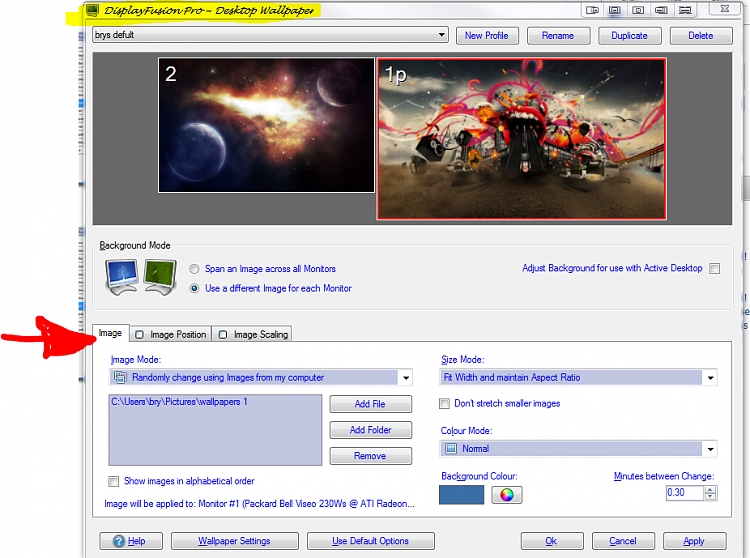Toggle checkbox on Image Scaling tab
The image size is (750, 558).
223,335
